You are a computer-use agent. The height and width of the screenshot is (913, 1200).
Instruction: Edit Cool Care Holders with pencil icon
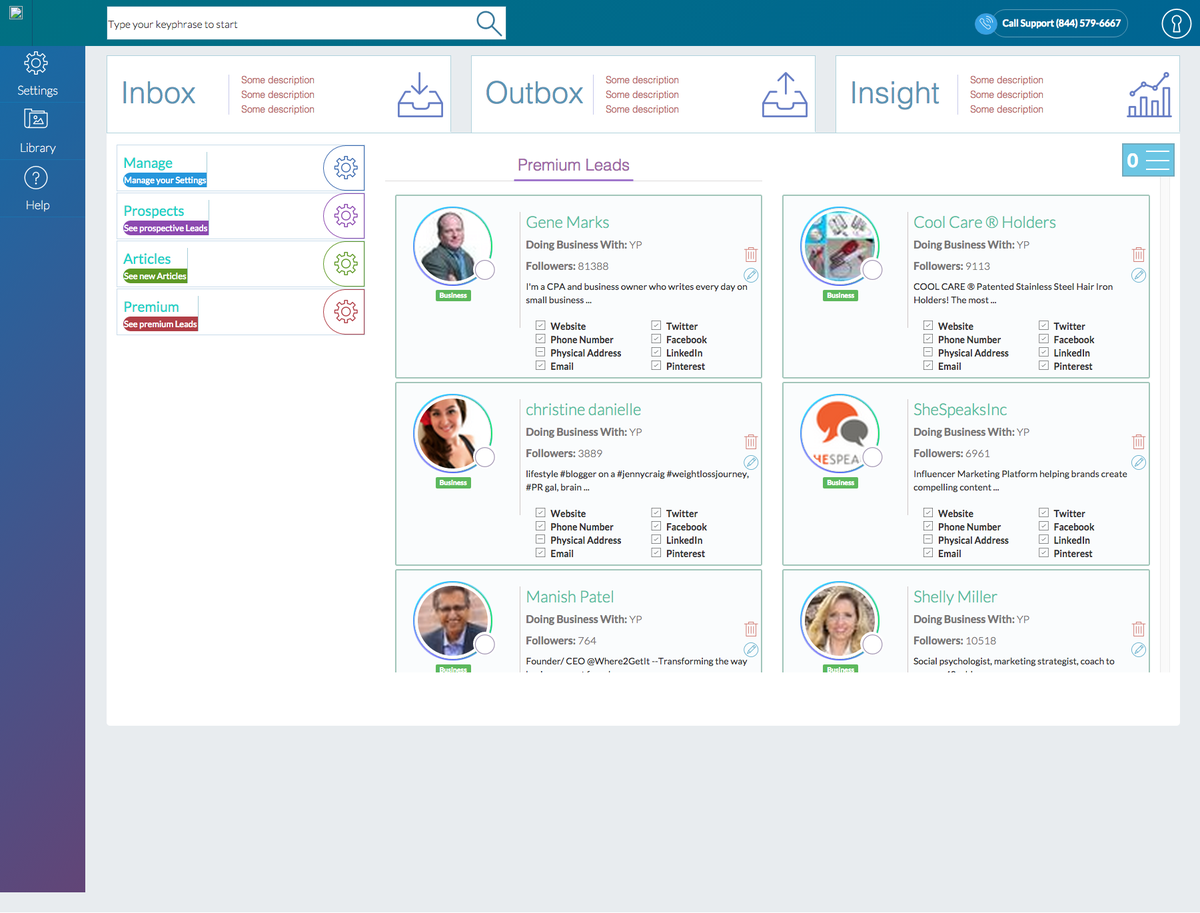(x=1138, y=275)
